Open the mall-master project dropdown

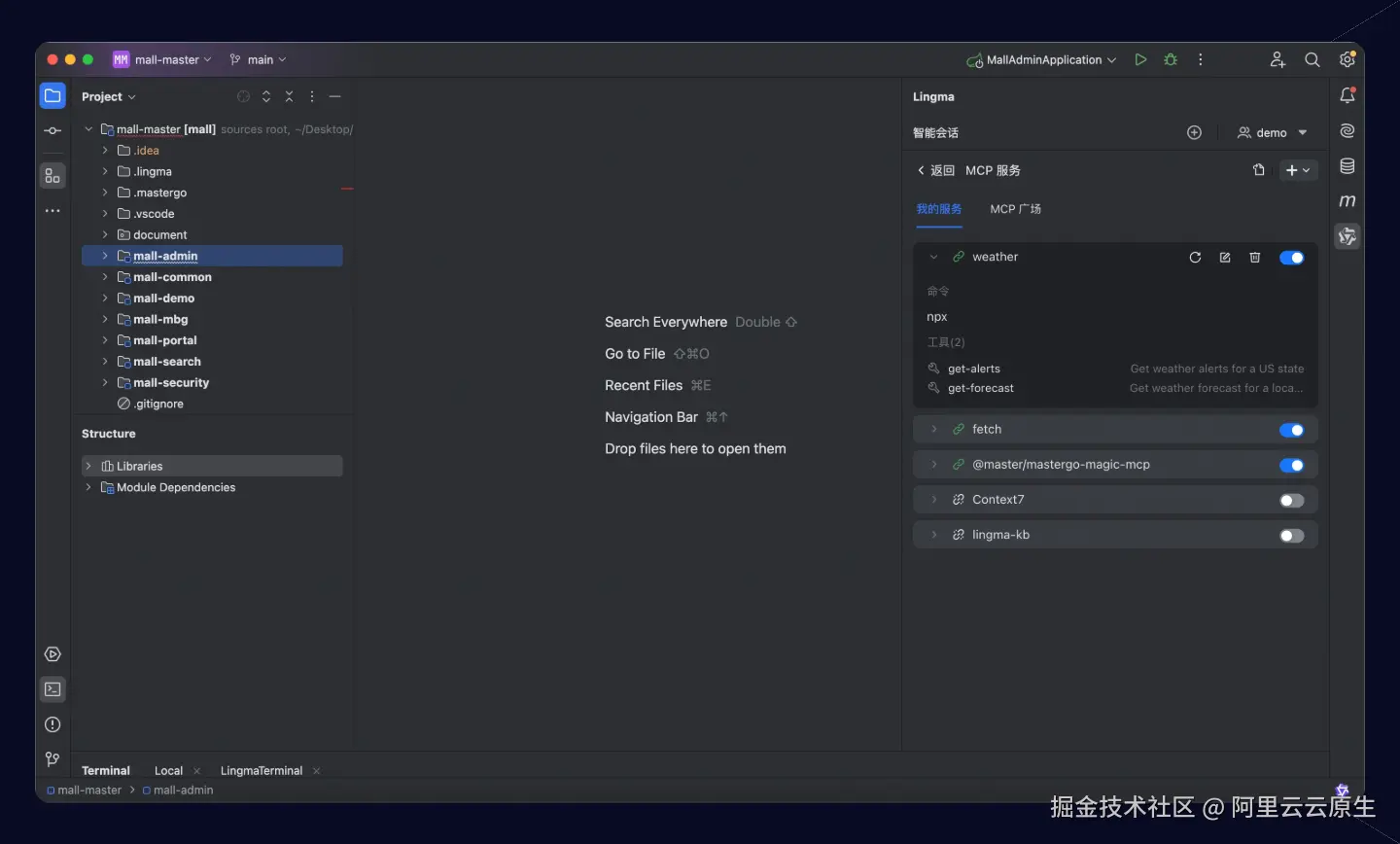(162, 59)
